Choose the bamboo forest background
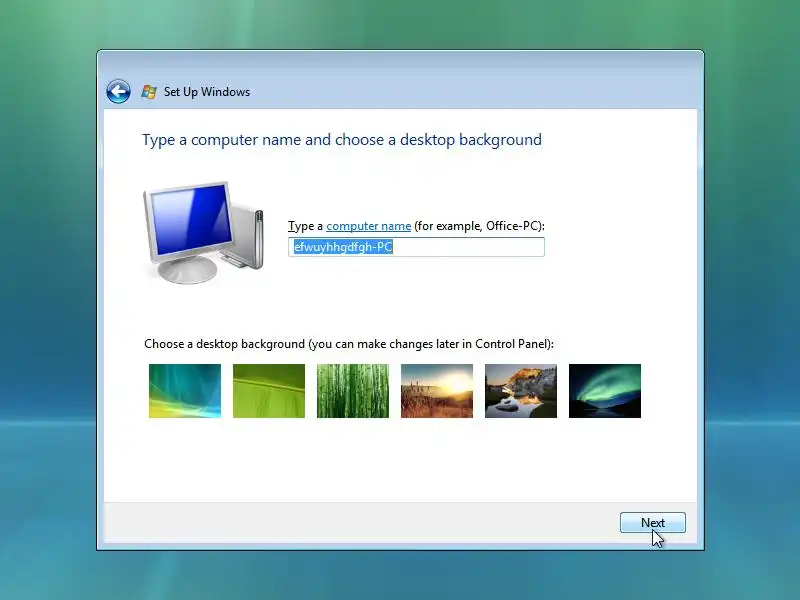This screenshot has height=600, width=800. (x=353, y=391)
